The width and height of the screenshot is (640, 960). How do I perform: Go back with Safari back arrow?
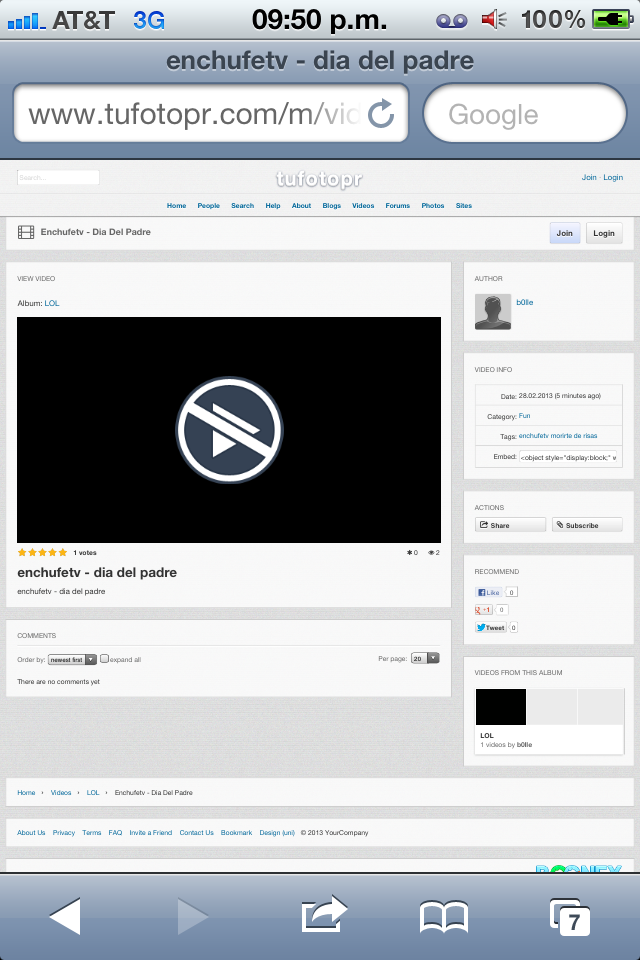pyautogui.click(x=65, y=915)
